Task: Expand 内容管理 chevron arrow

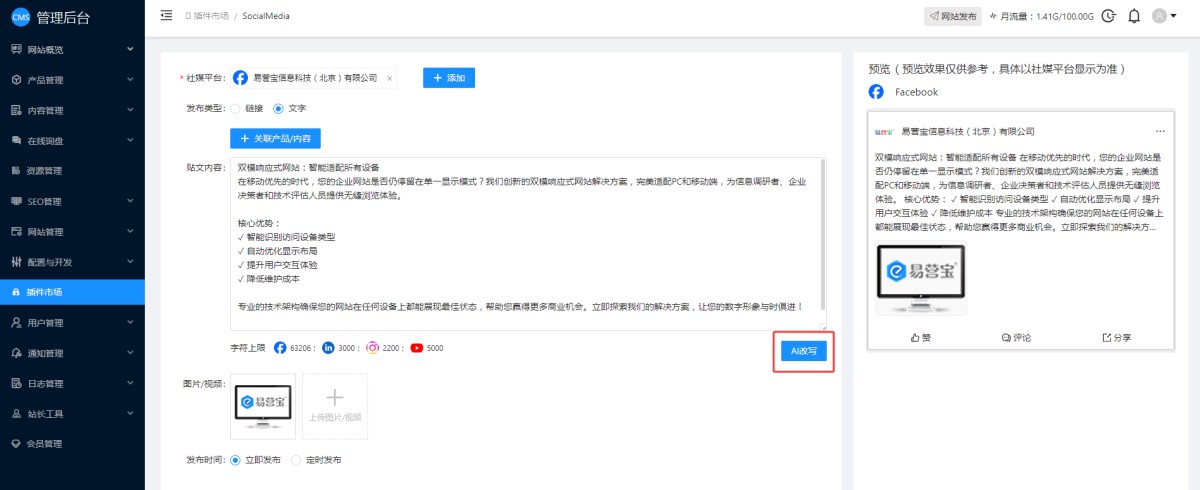Action: tap(130, 110)
